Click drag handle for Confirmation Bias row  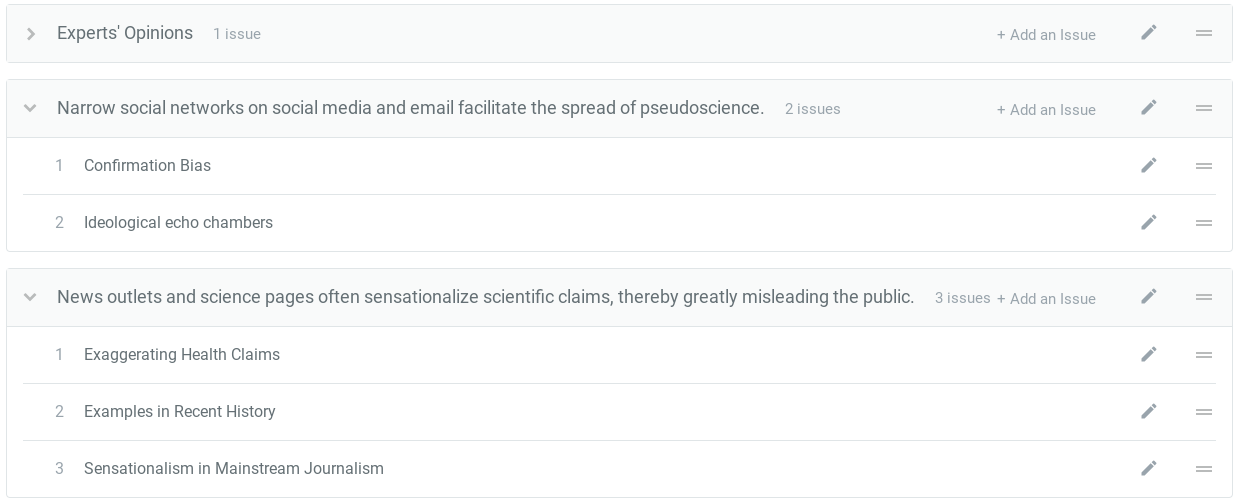click(1204, 166)
